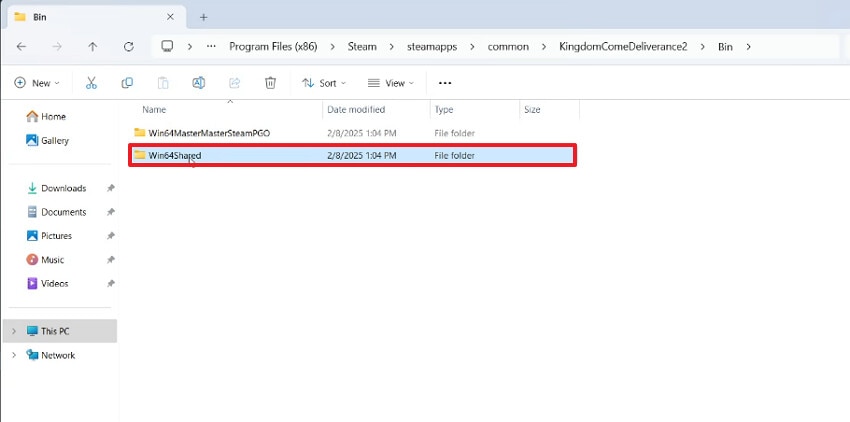The image size is (850, 422).
Task: Click the Delete trash icon
Action: tap(270, 83)
